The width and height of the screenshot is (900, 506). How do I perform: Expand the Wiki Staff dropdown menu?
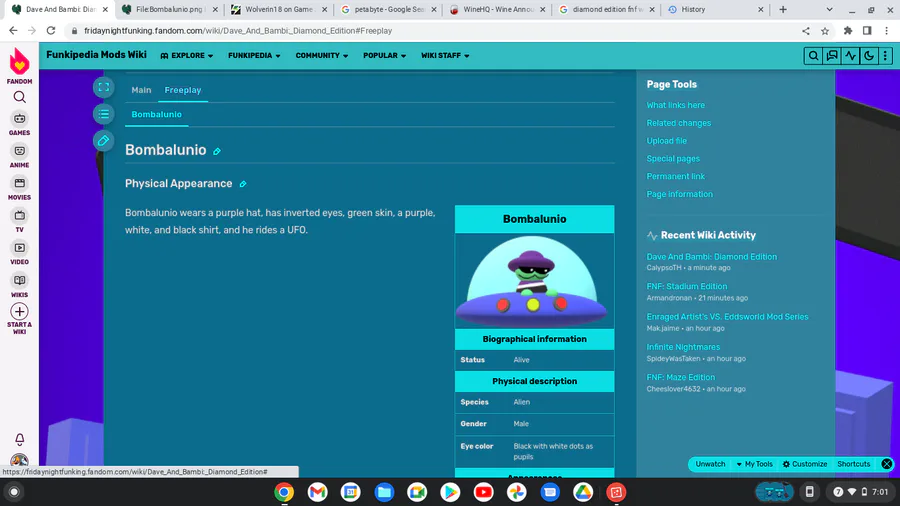(445, 56)
